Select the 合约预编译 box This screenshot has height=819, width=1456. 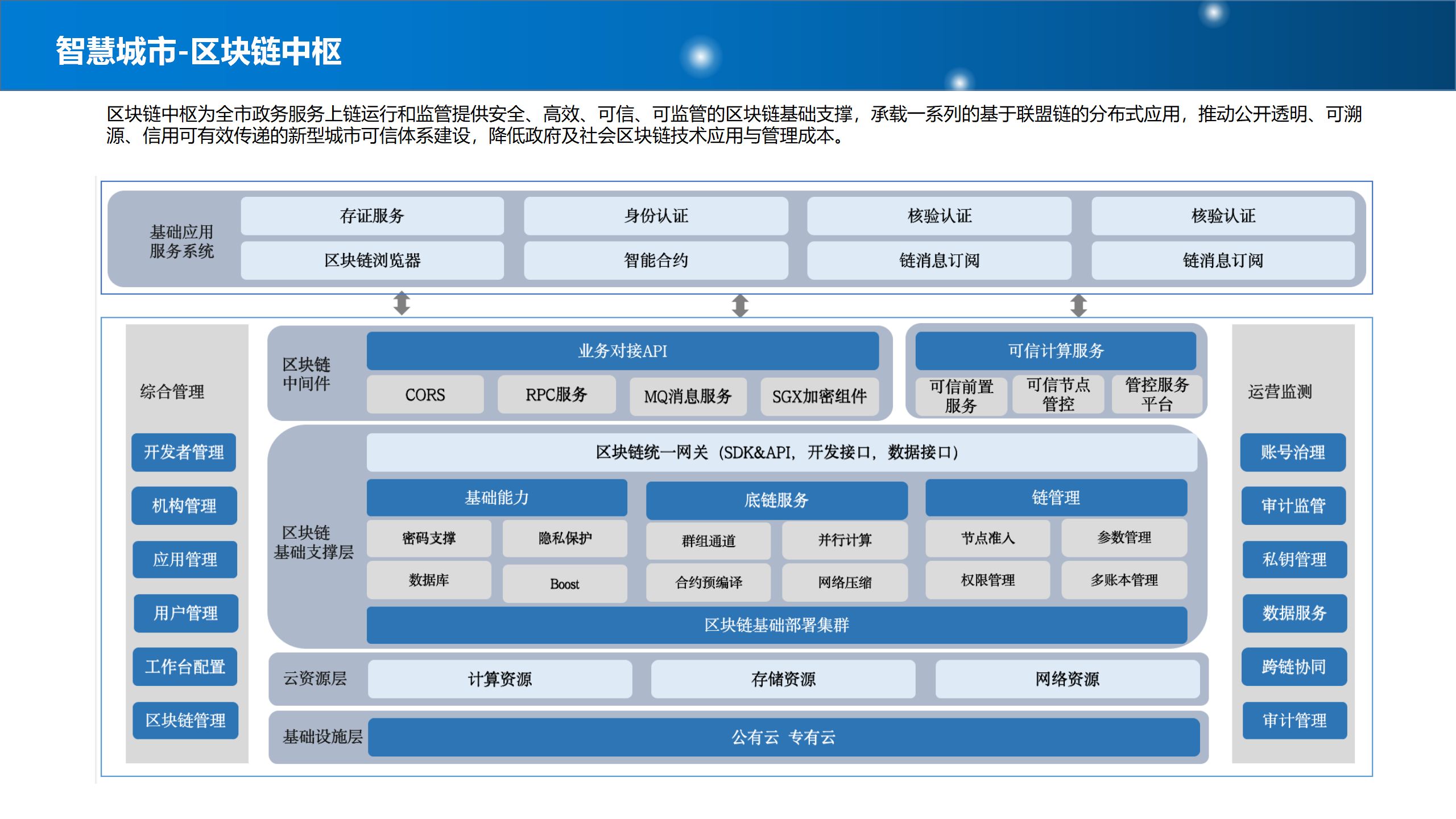pyautogui.click(x=709, y=582)
